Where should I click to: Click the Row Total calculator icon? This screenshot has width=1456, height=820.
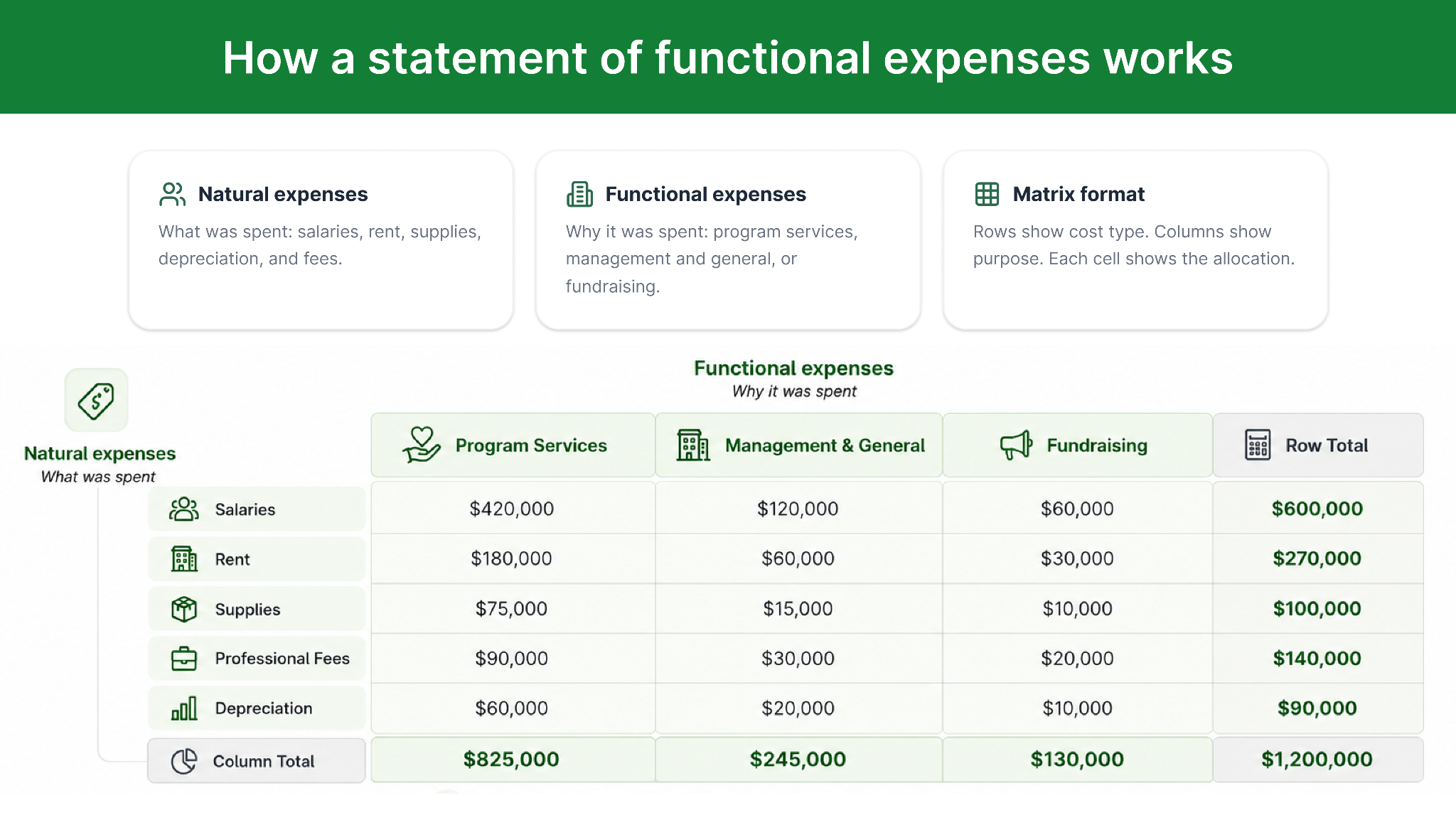click(x=1258, y=445)
